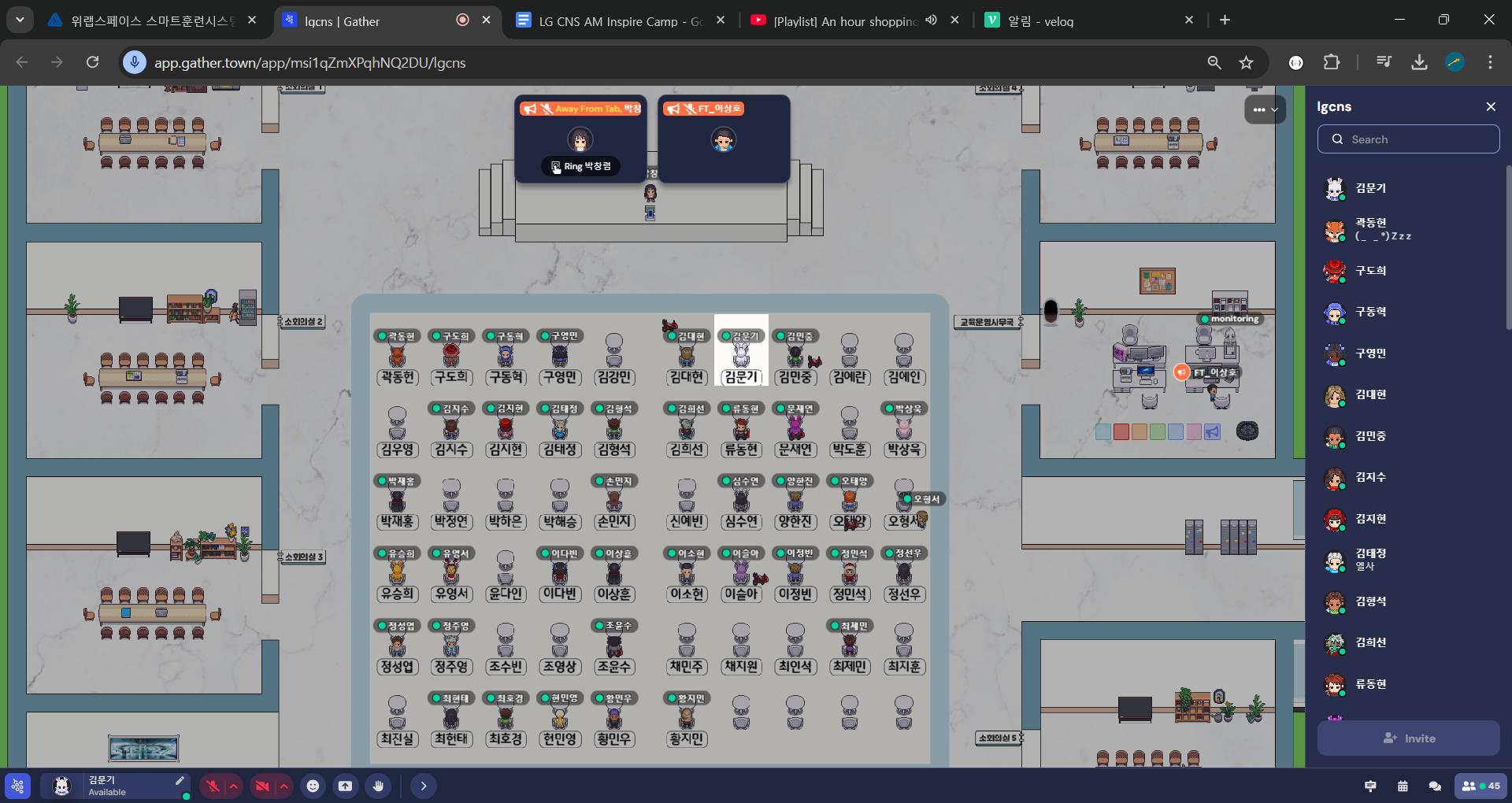1512x803 pixels.
Task: Mute audio on the Playlist tab
Action: point(932,20)
